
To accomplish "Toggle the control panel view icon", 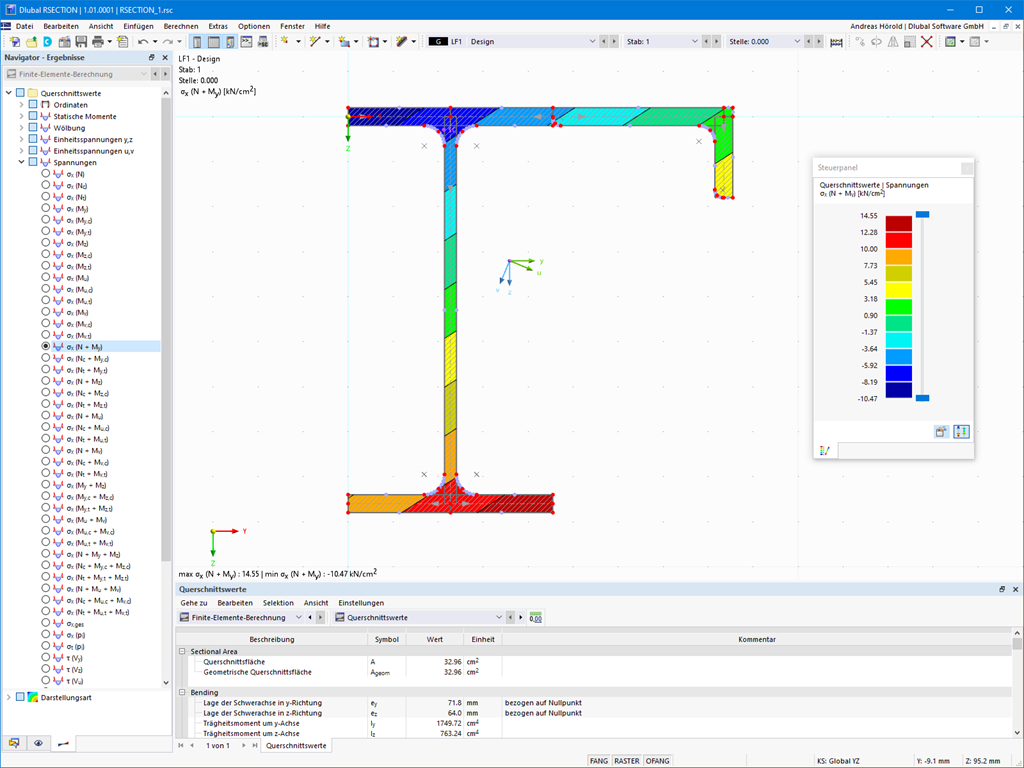I will pos(230,42).
